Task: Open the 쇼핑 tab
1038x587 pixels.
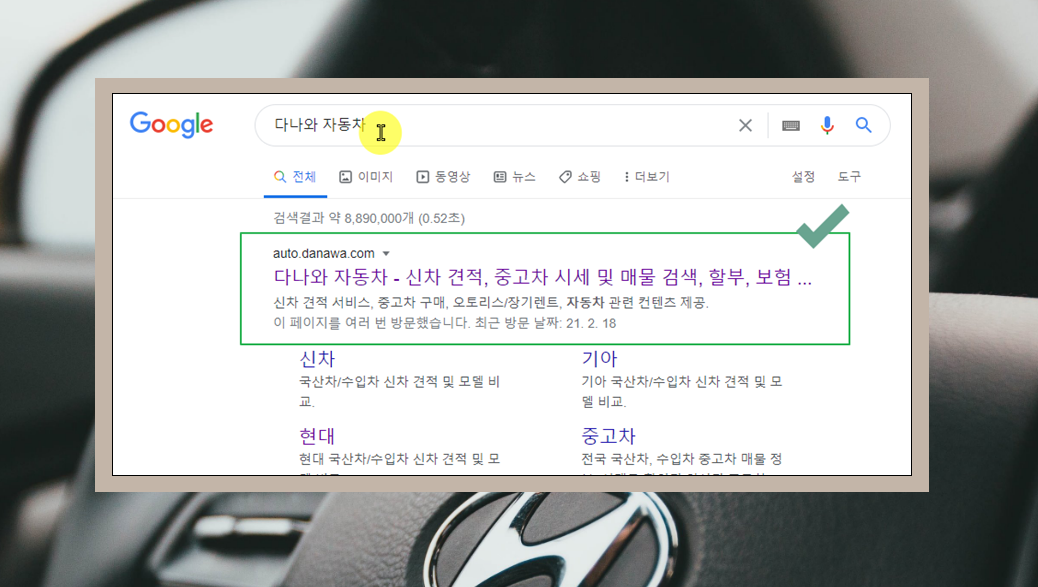Action: 580,177
